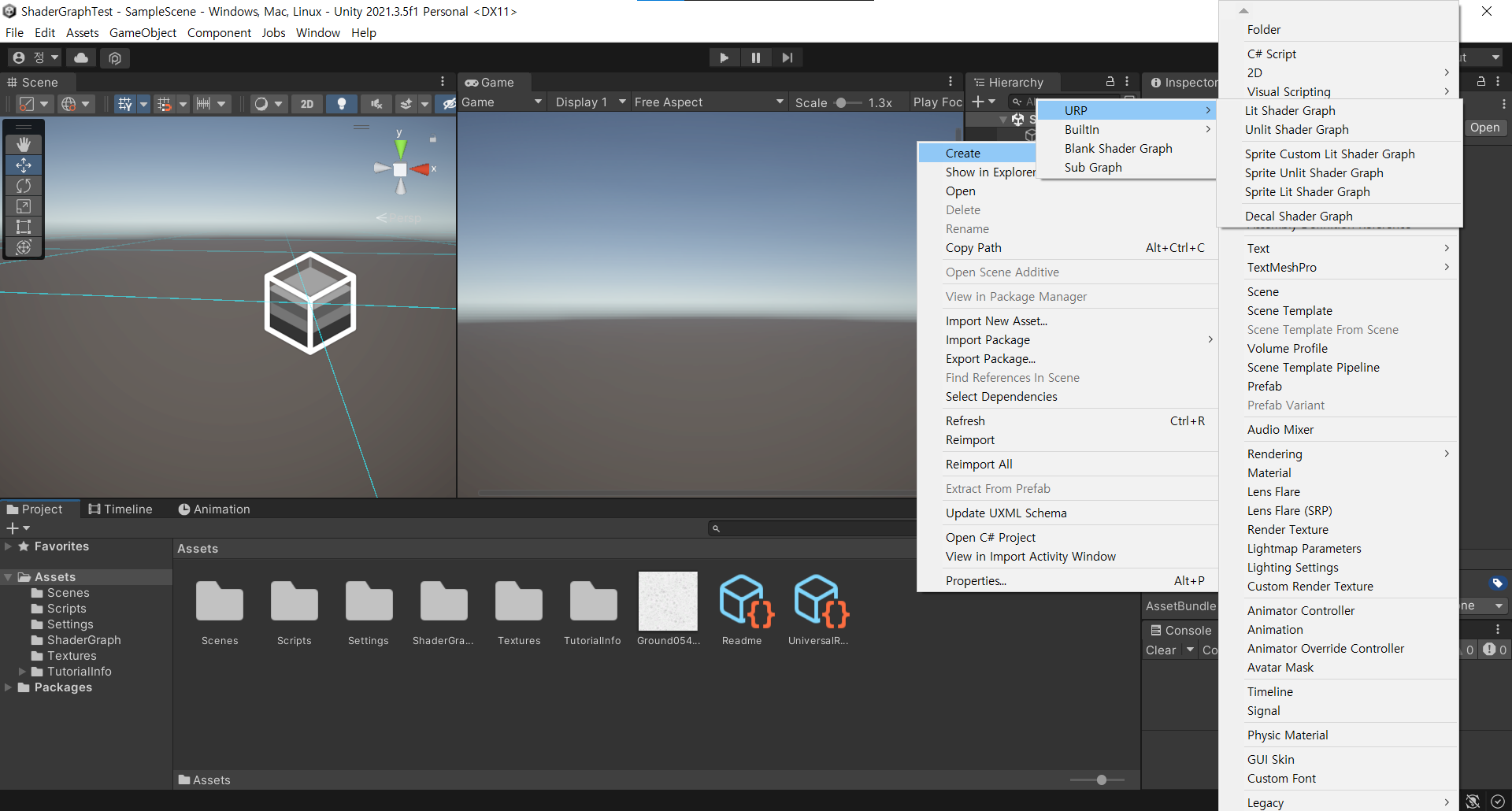Screen dimensions: 1512x811
Task: Open the Display 1 dropdown
Action: click(x=591, y=102)
